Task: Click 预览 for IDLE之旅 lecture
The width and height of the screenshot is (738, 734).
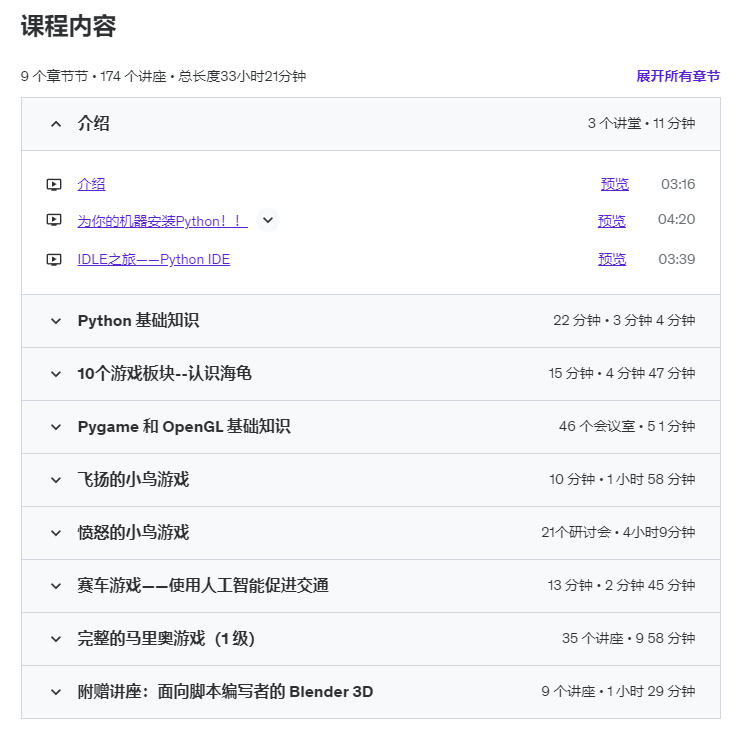Action: tap(612, 259)
